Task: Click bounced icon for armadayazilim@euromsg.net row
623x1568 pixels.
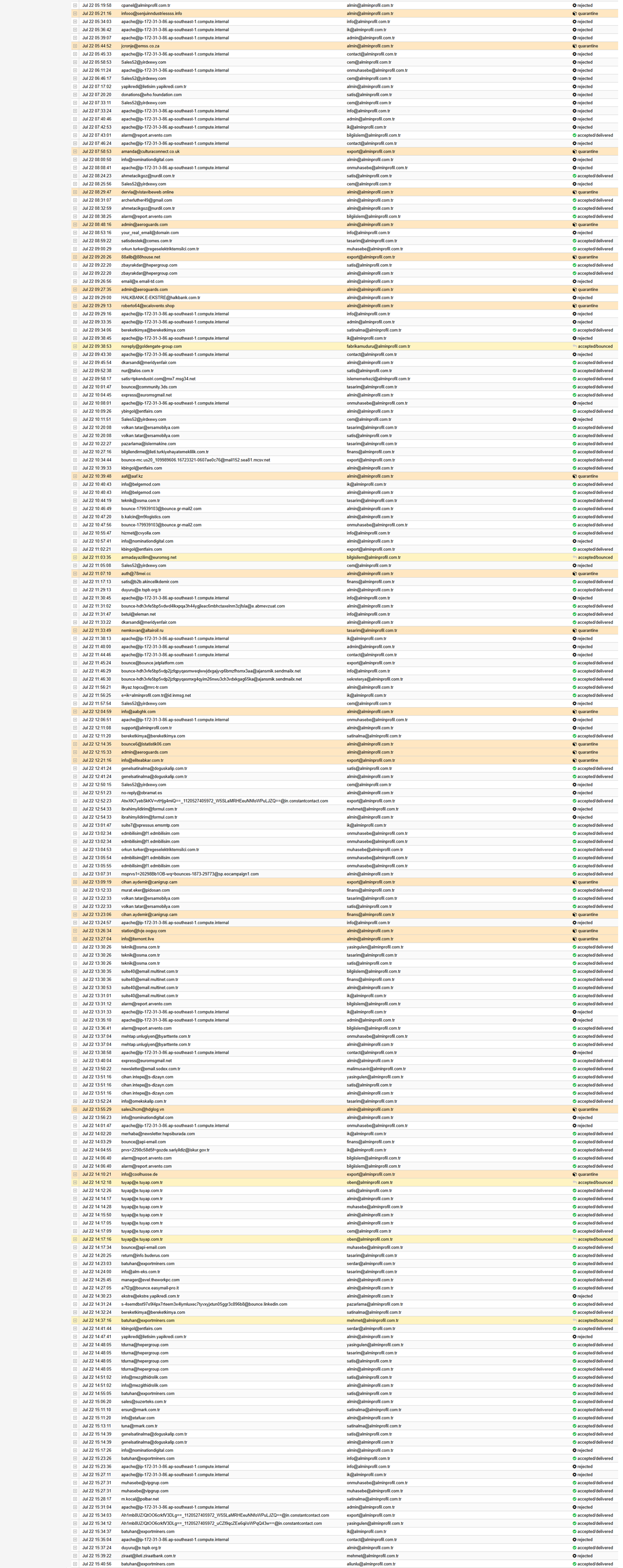Action: pyautogui.click(x=575, y=558)
